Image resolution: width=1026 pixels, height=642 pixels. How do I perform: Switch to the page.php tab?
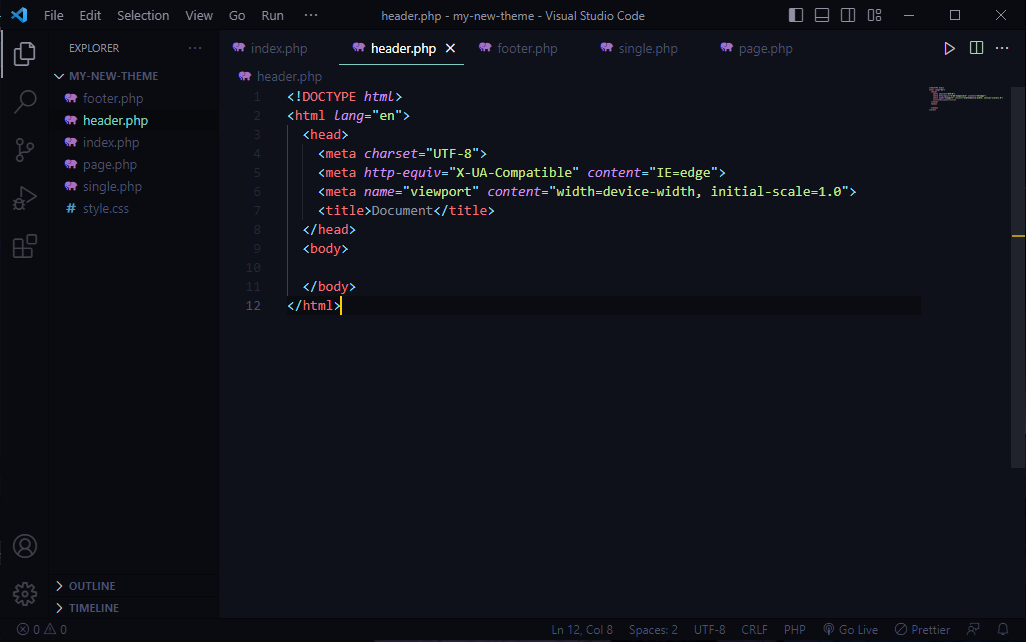pyautogui.click(x=765, y=48)
